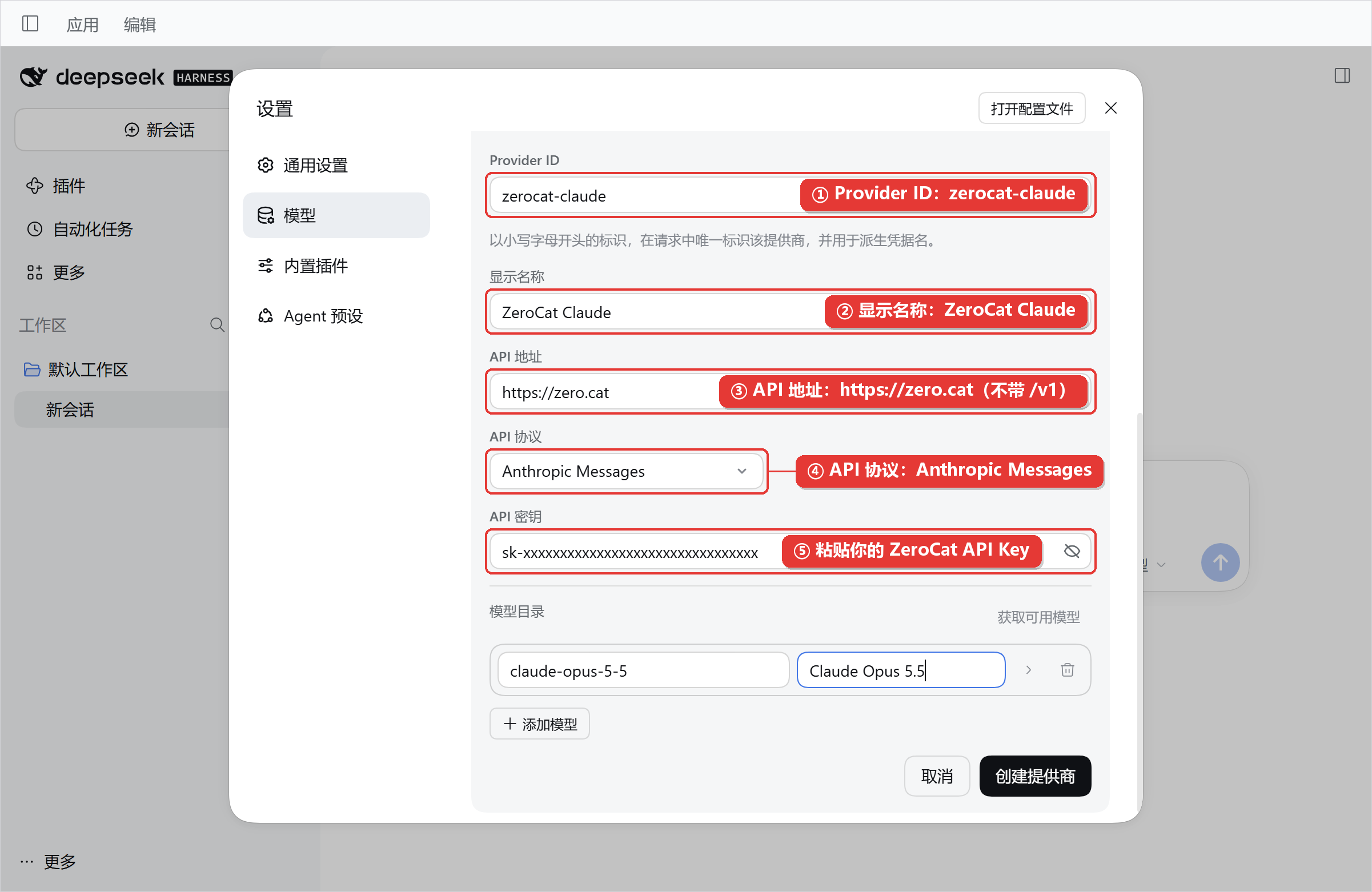Image resolution: width=1372 pixels, height=892 pixels.
Task: Open the 编辑 menu
Action: (139, 24)
